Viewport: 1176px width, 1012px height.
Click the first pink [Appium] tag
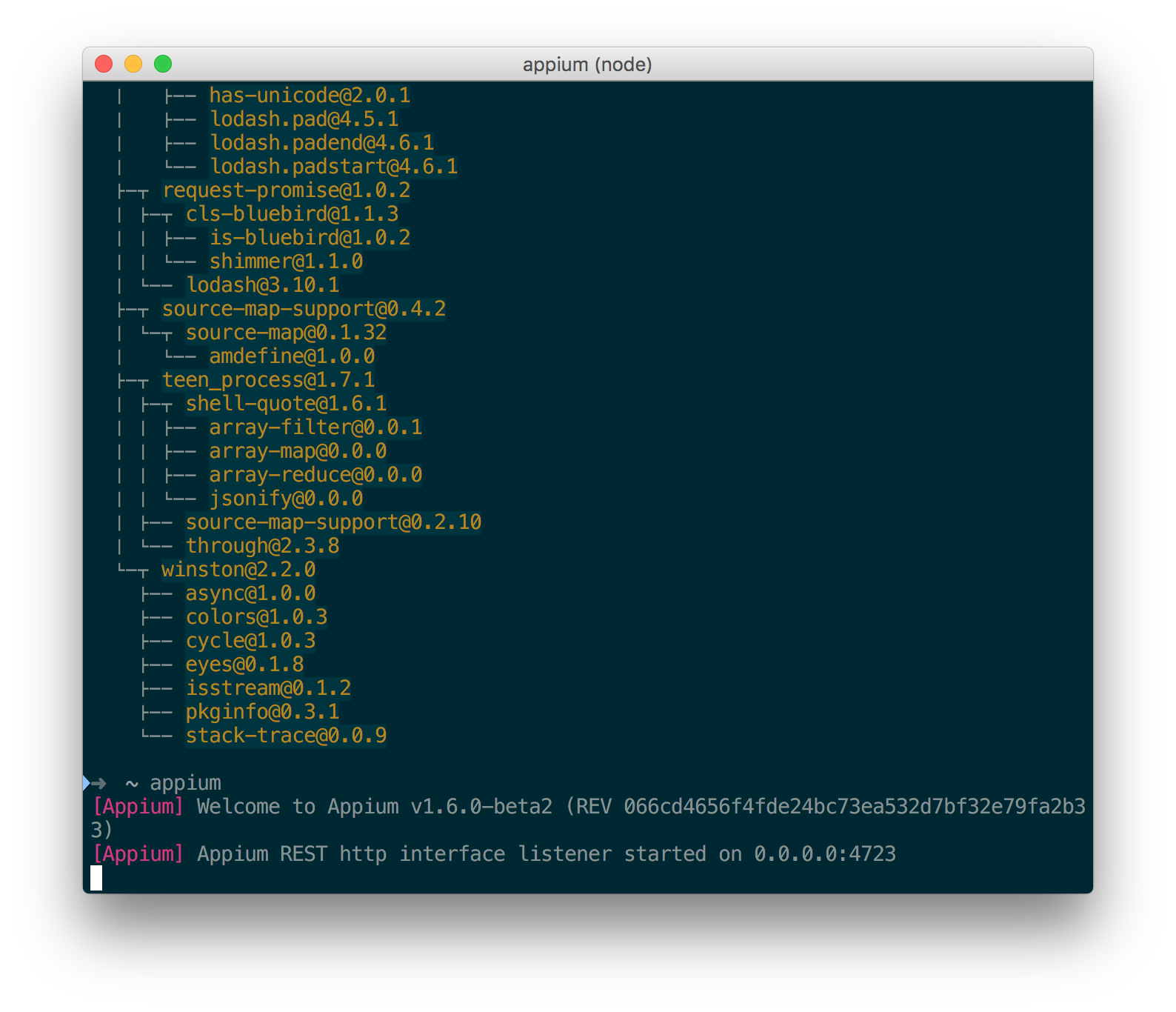pyautogui.click(x=138, y=807)
